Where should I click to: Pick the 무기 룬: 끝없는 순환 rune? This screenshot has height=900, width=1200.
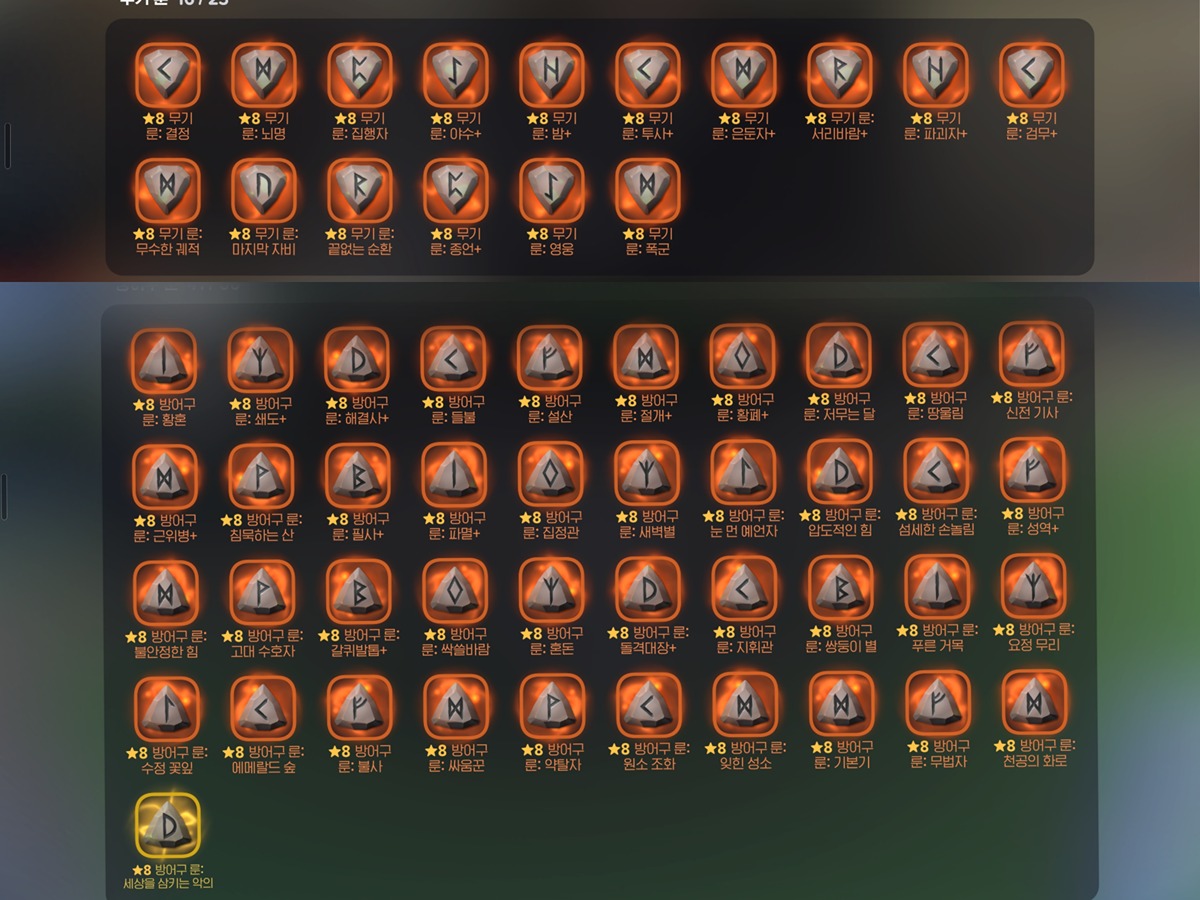click(360, 191)
